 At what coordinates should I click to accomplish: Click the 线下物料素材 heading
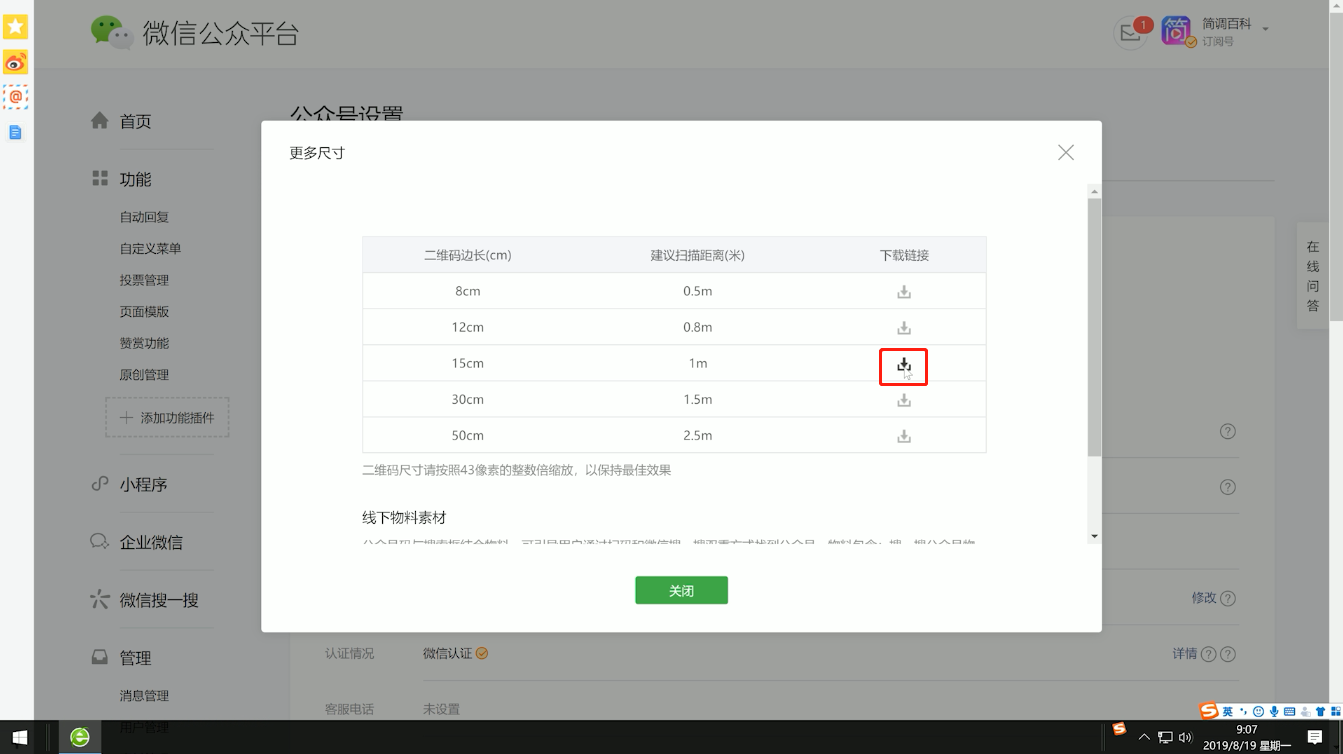click(404, 517)
